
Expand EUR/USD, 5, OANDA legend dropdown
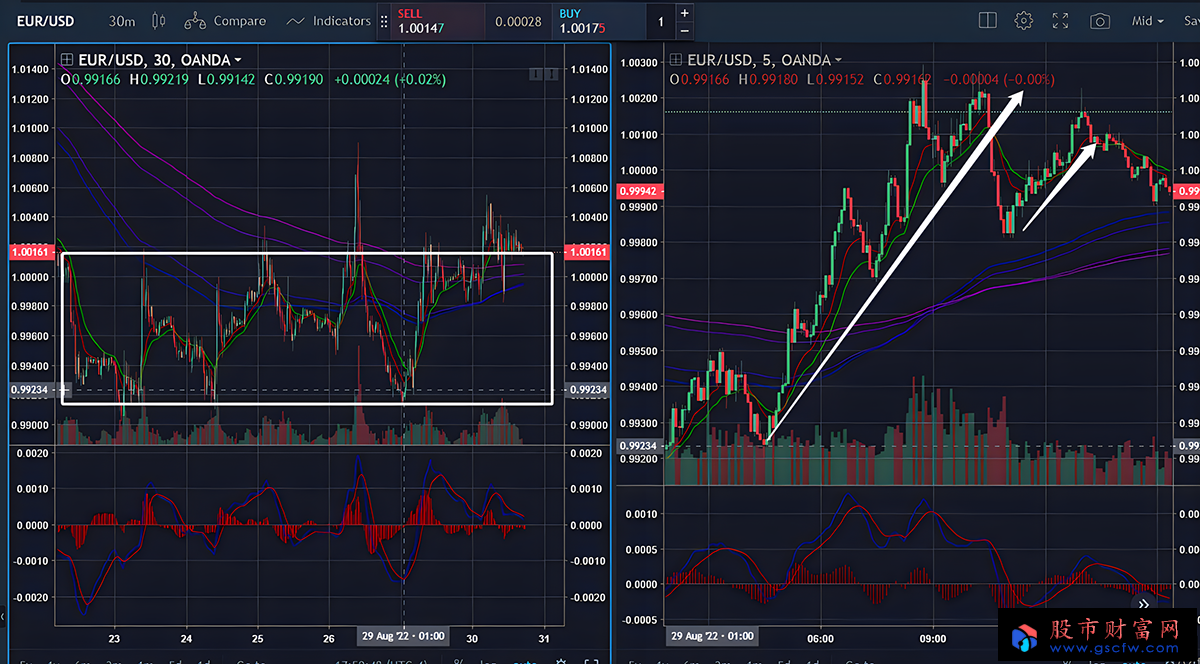coord(838,61)
